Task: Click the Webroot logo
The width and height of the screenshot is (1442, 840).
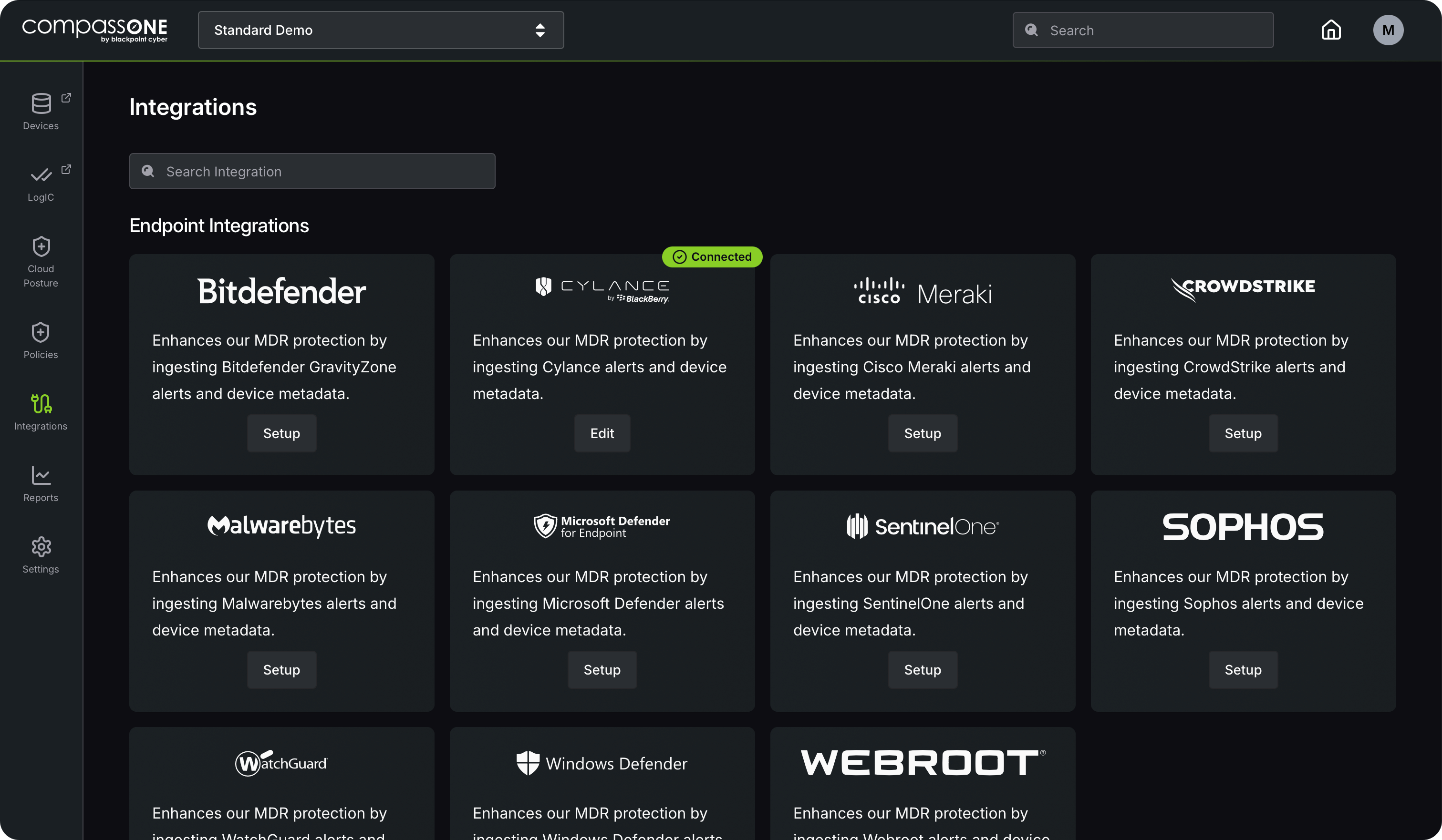Action: pos(923,763)
